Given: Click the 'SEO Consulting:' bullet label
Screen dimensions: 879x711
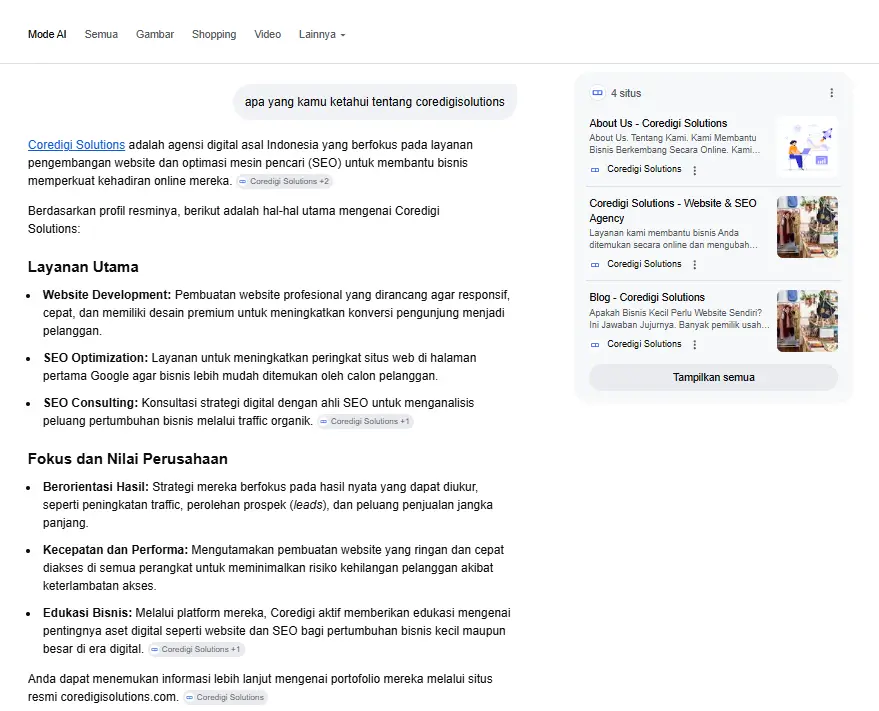Looking at the screenshot, I should click(90, 403).
